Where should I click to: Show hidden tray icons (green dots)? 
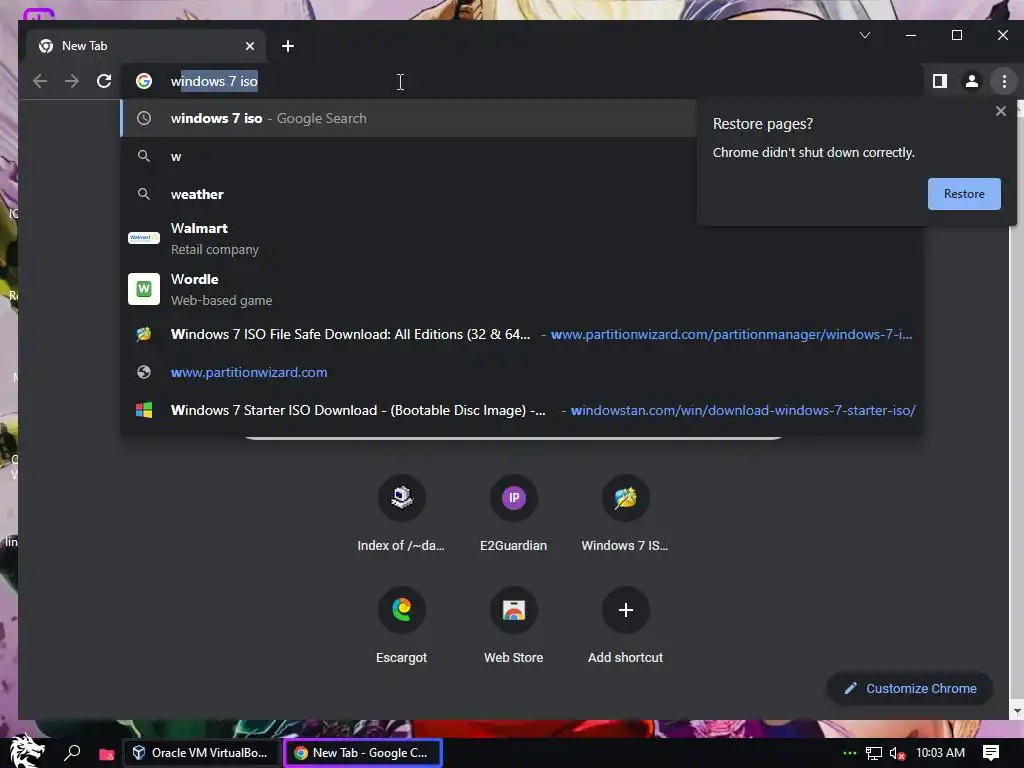(x=850, y=753)
